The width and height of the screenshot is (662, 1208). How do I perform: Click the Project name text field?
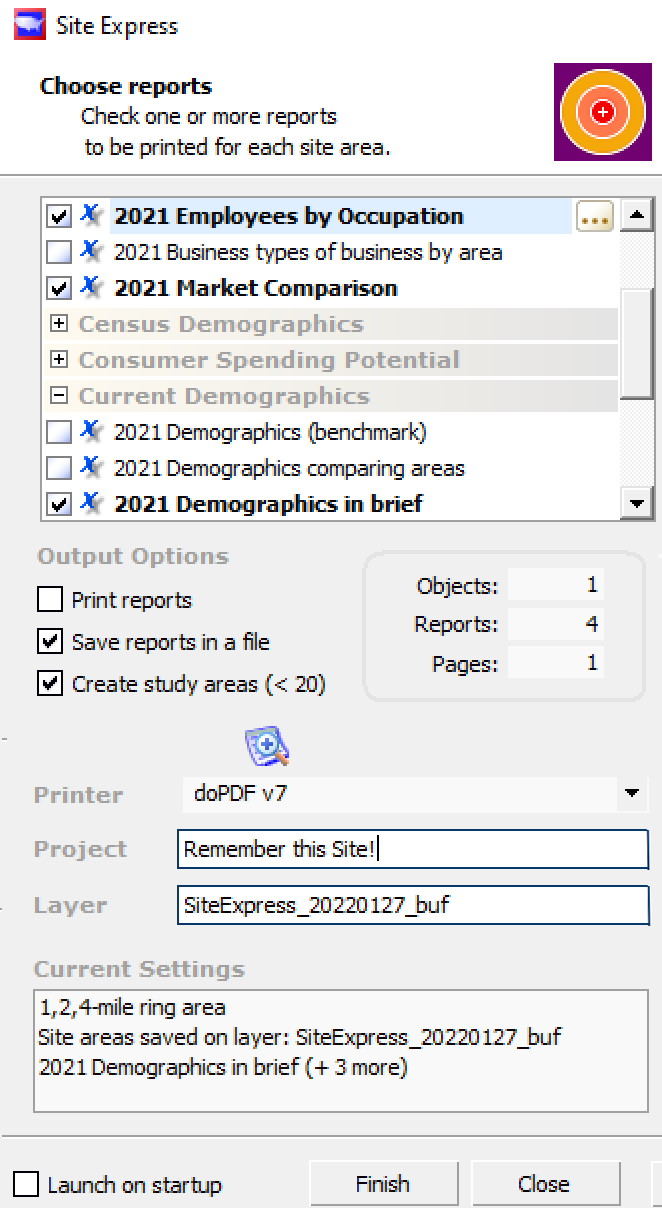click(x=412, y=850)
